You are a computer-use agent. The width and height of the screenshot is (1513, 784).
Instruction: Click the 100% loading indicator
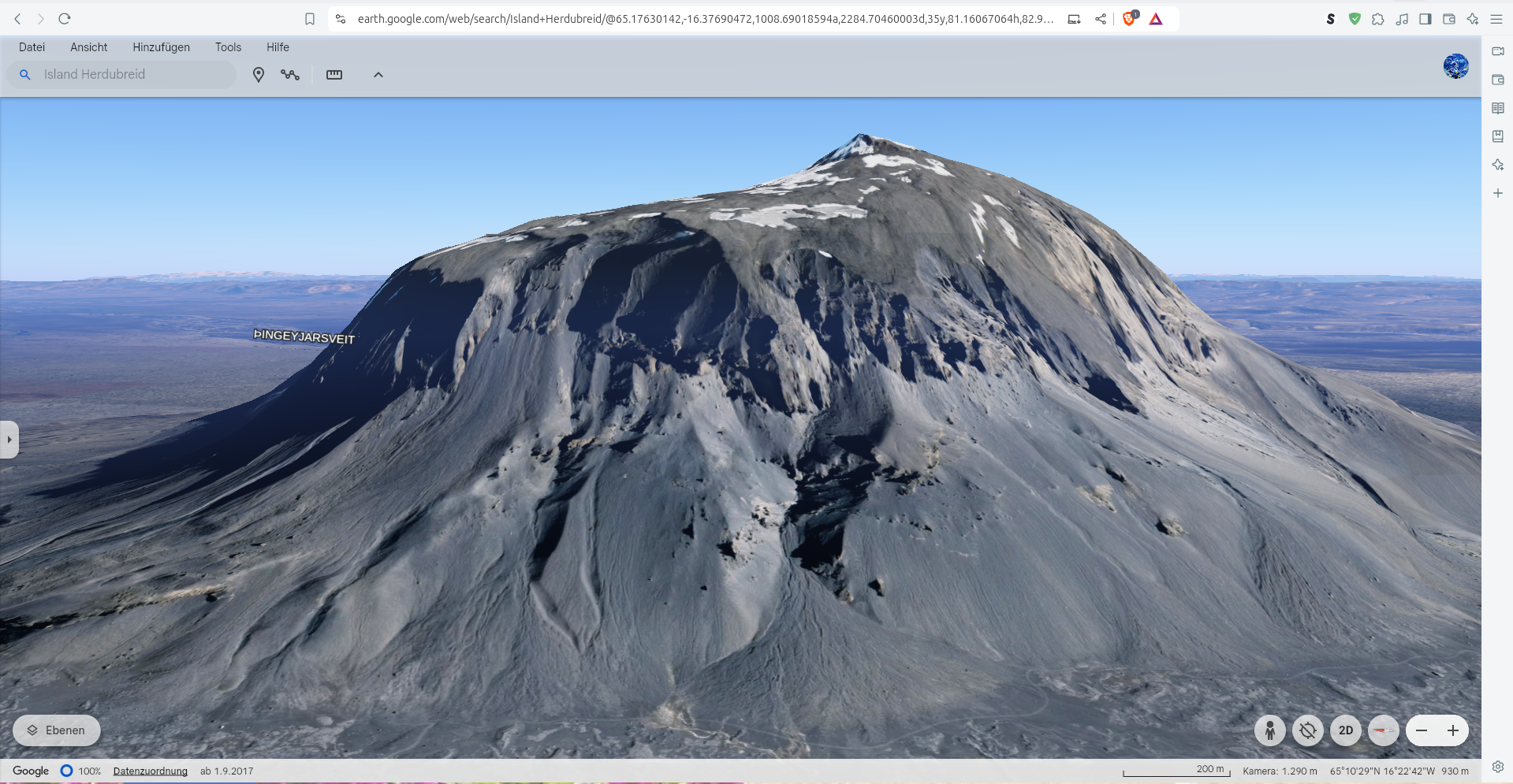coord(81,771)
